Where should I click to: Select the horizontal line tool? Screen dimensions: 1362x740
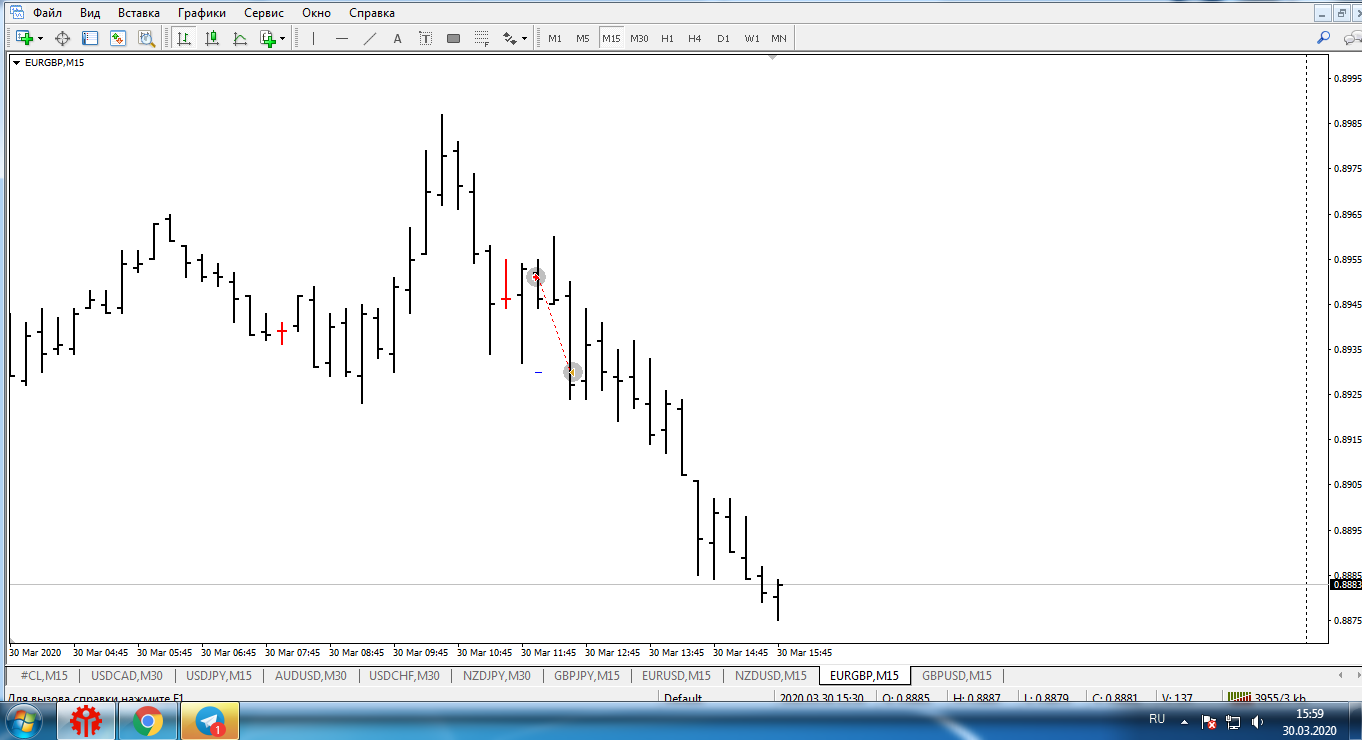coord(342,38)
